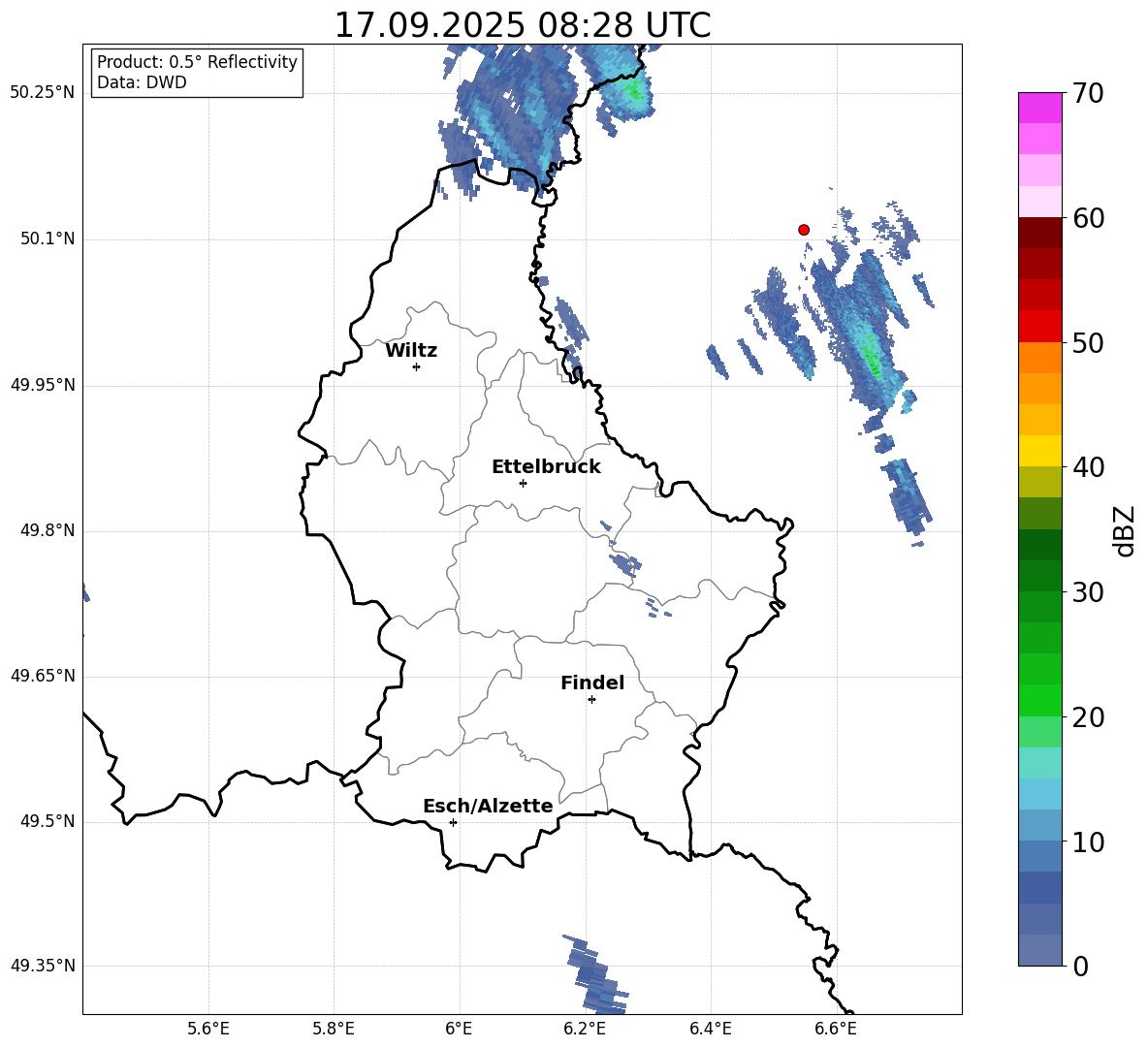1148x1048 pixels.
Task: Click the 10 tick on colorbar
Action: (1088, 842)
